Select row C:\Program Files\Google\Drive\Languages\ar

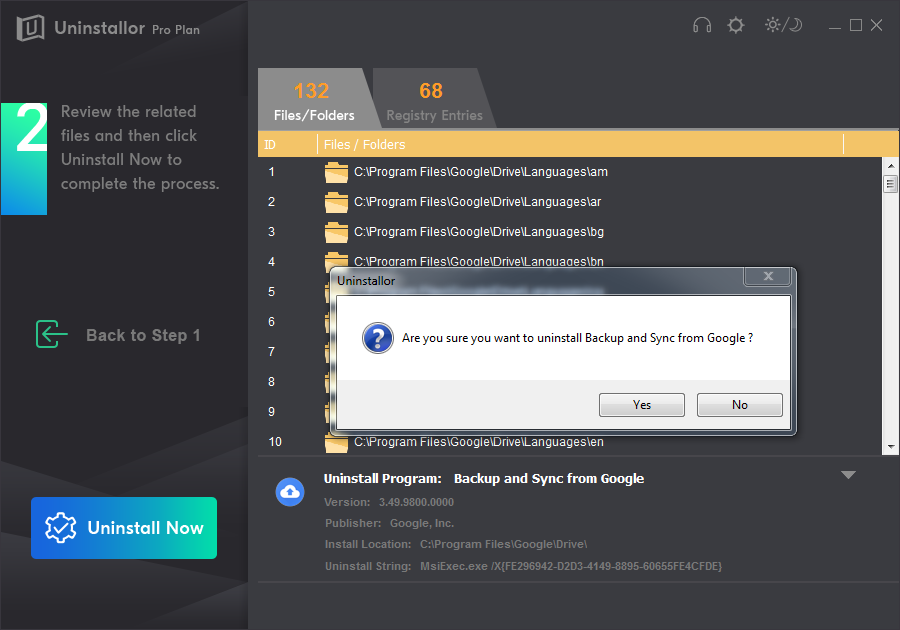point(569,202)
